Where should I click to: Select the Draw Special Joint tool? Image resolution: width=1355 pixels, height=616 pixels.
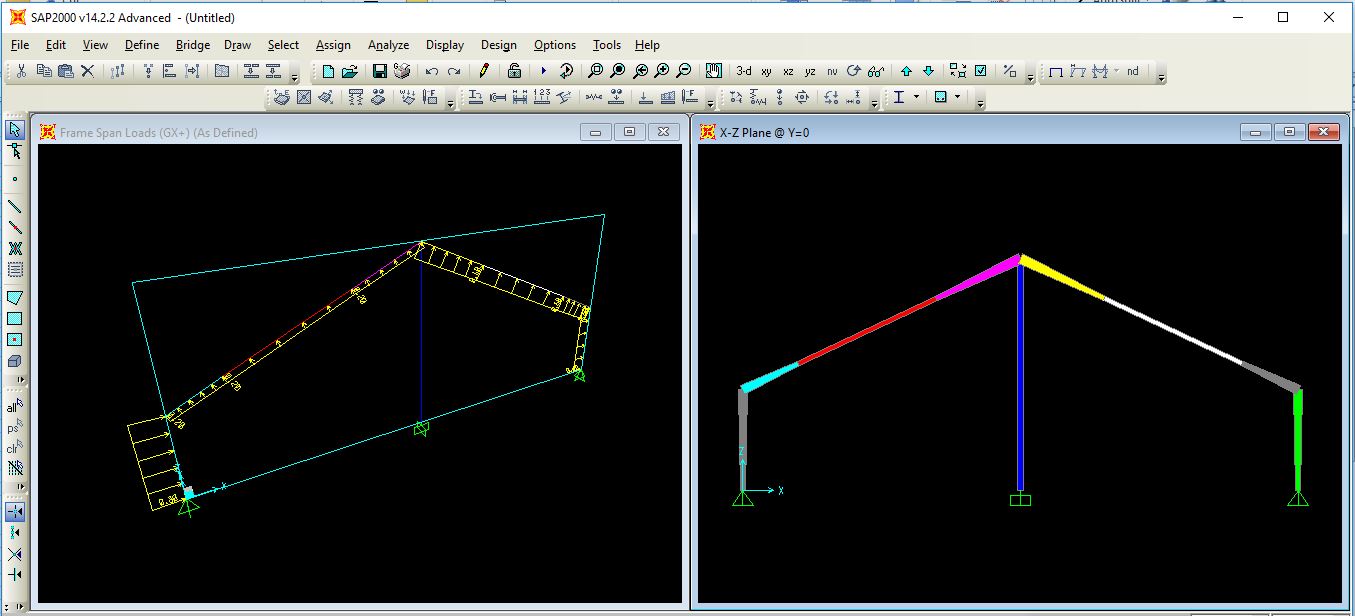(x=15, y=179)
